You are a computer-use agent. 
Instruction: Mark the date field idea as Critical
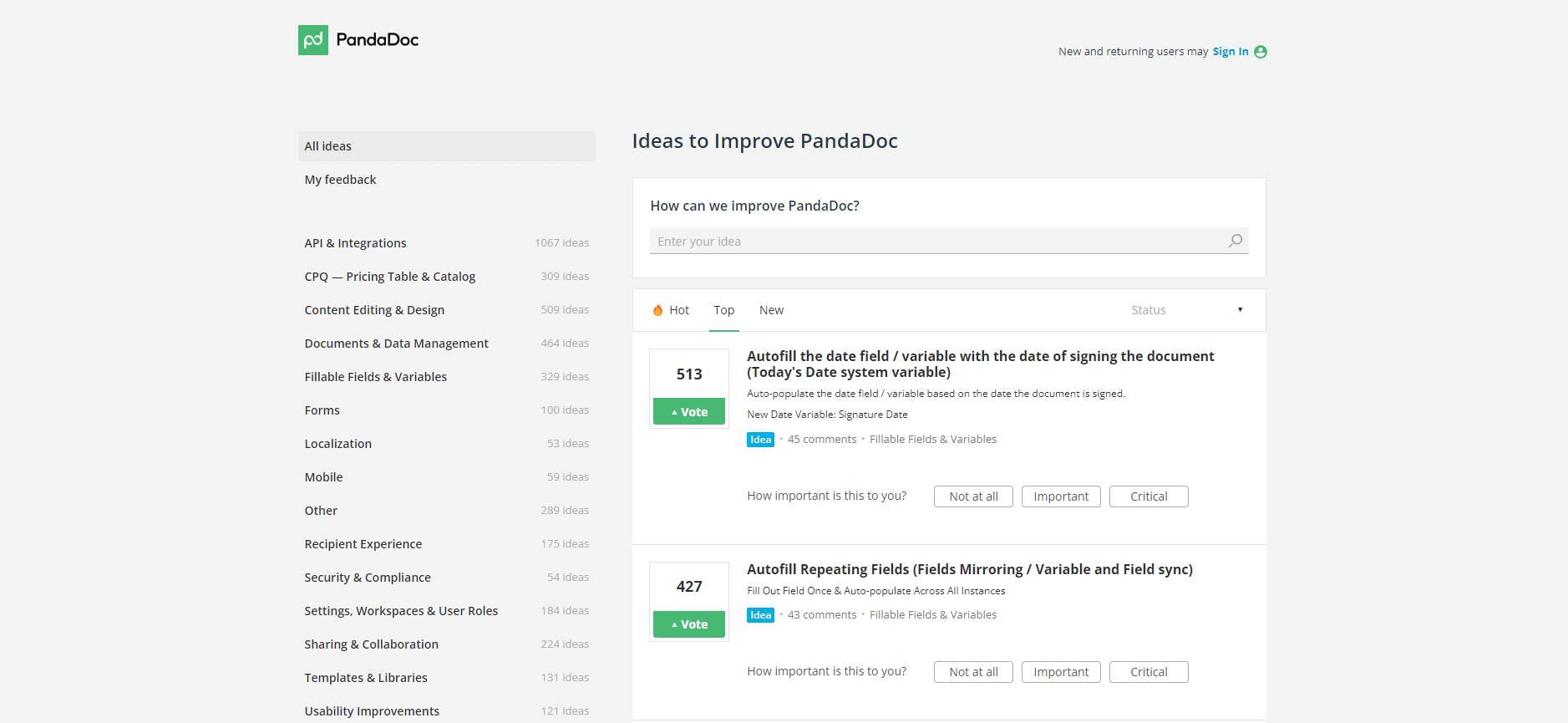[1149, 496]
